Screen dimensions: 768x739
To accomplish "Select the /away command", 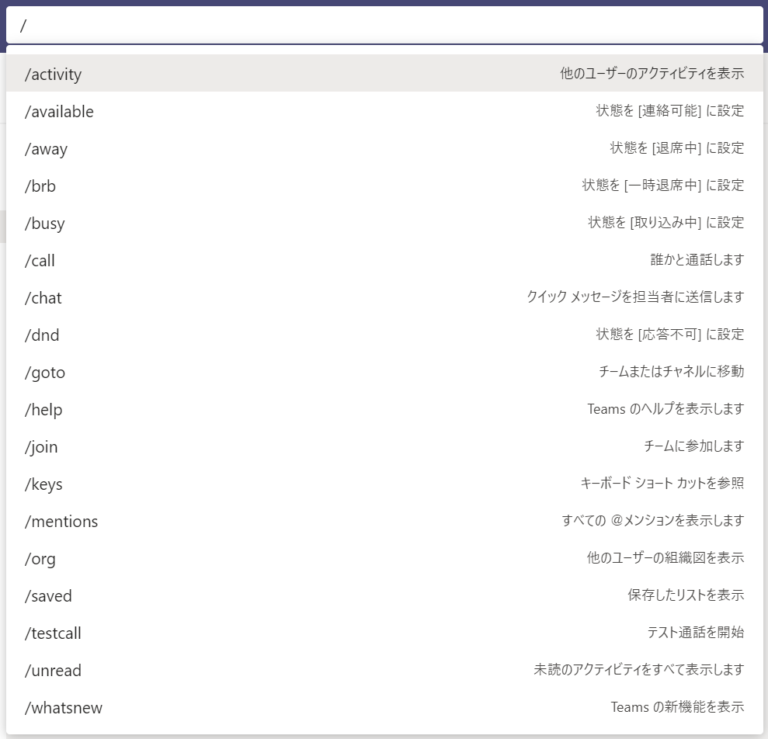I will [46, 149].
